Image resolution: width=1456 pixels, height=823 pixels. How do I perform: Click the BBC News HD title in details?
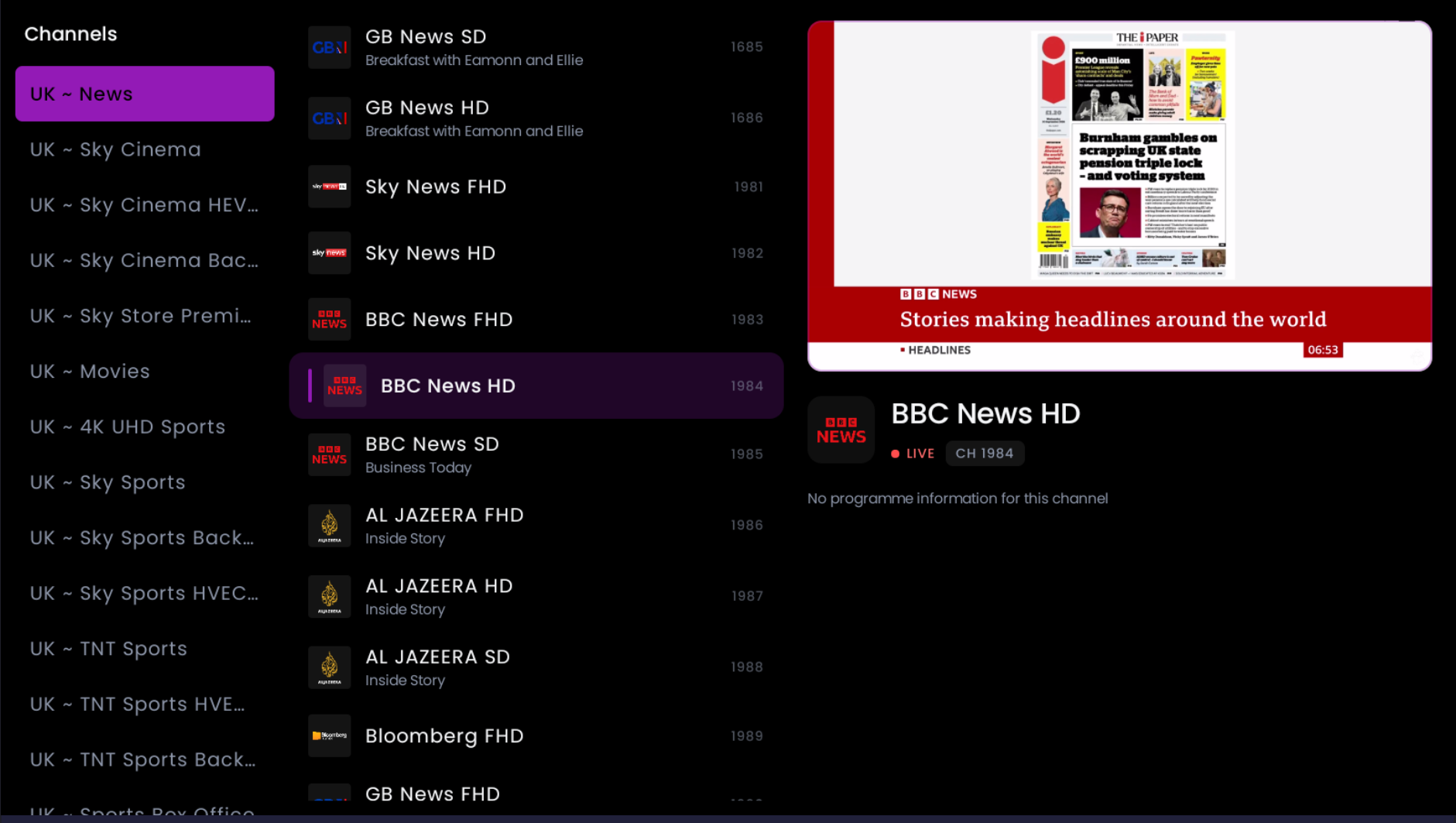(x=985, y=414)
